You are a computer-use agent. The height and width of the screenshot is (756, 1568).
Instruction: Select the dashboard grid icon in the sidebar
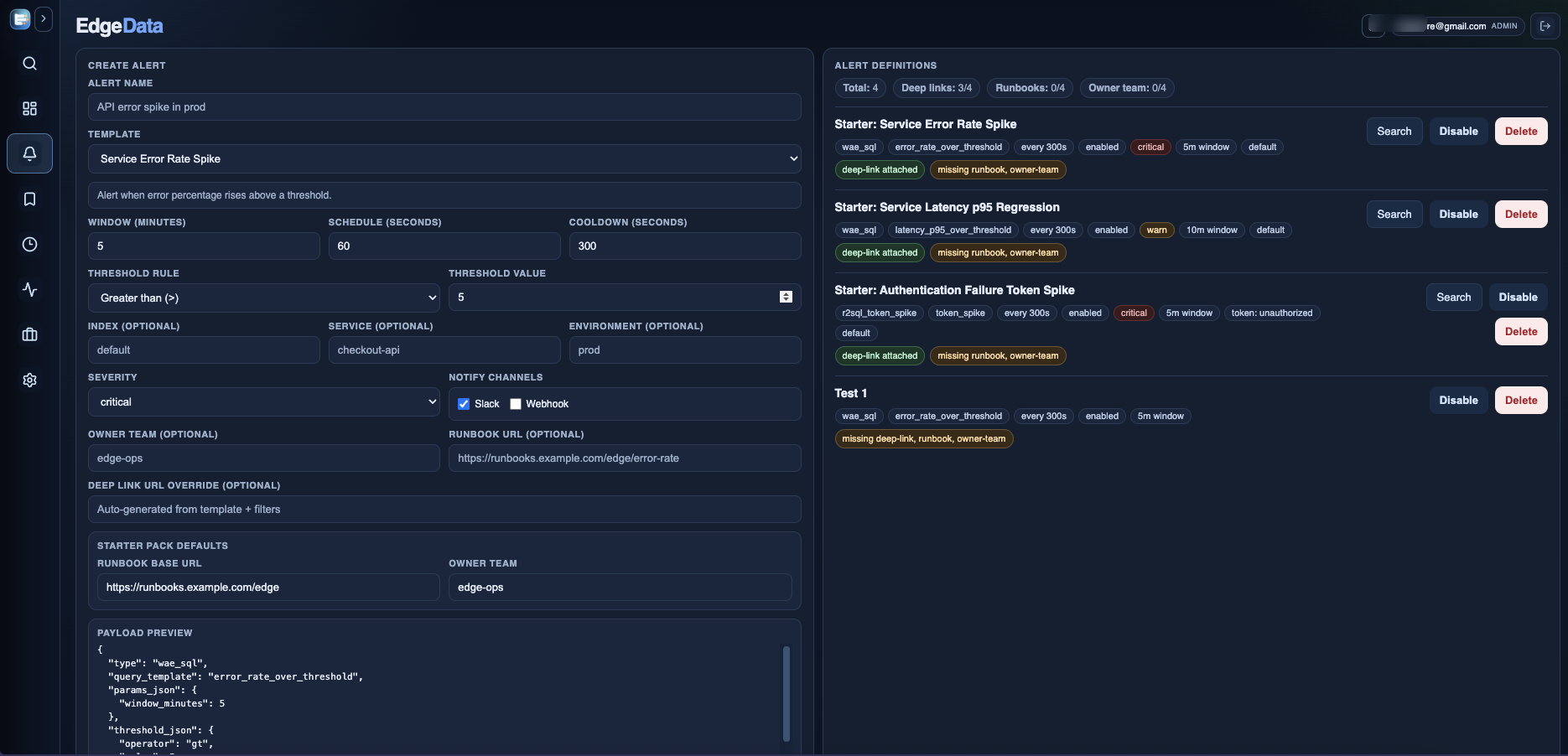point(29,108)
